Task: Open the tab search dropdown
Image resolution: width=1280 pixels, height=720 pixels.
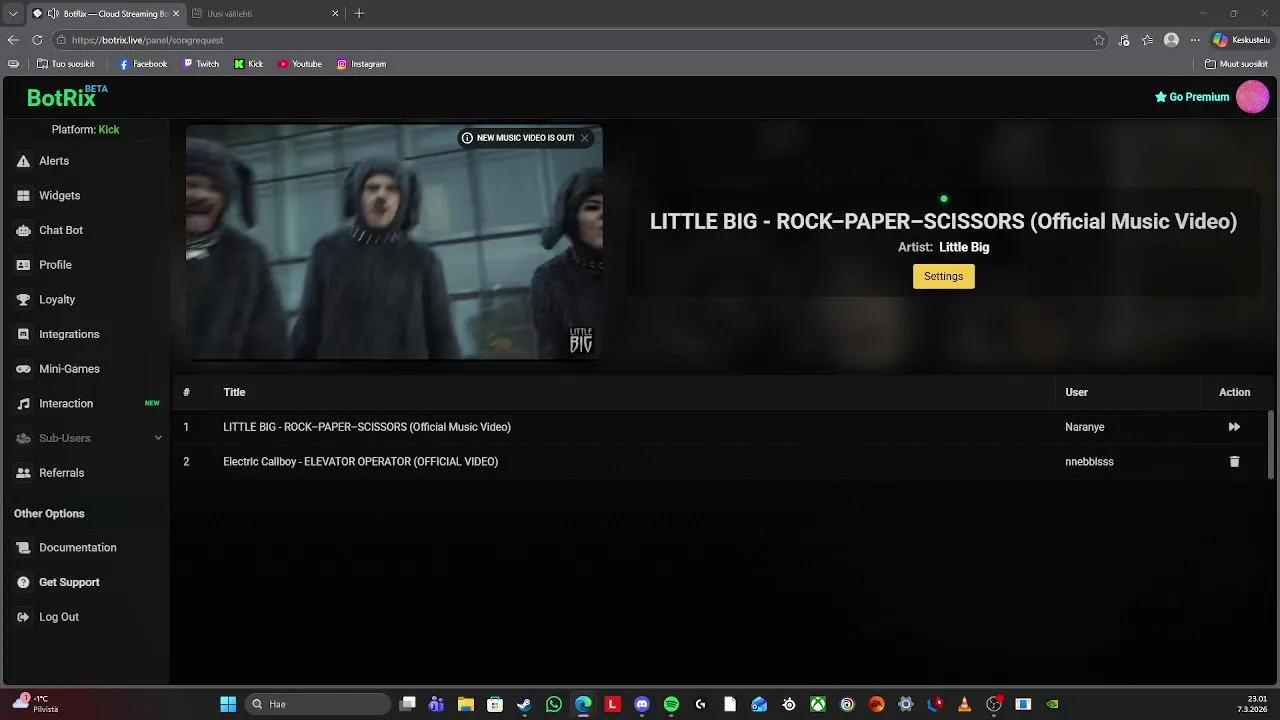Action: click(x=13, y=14)
